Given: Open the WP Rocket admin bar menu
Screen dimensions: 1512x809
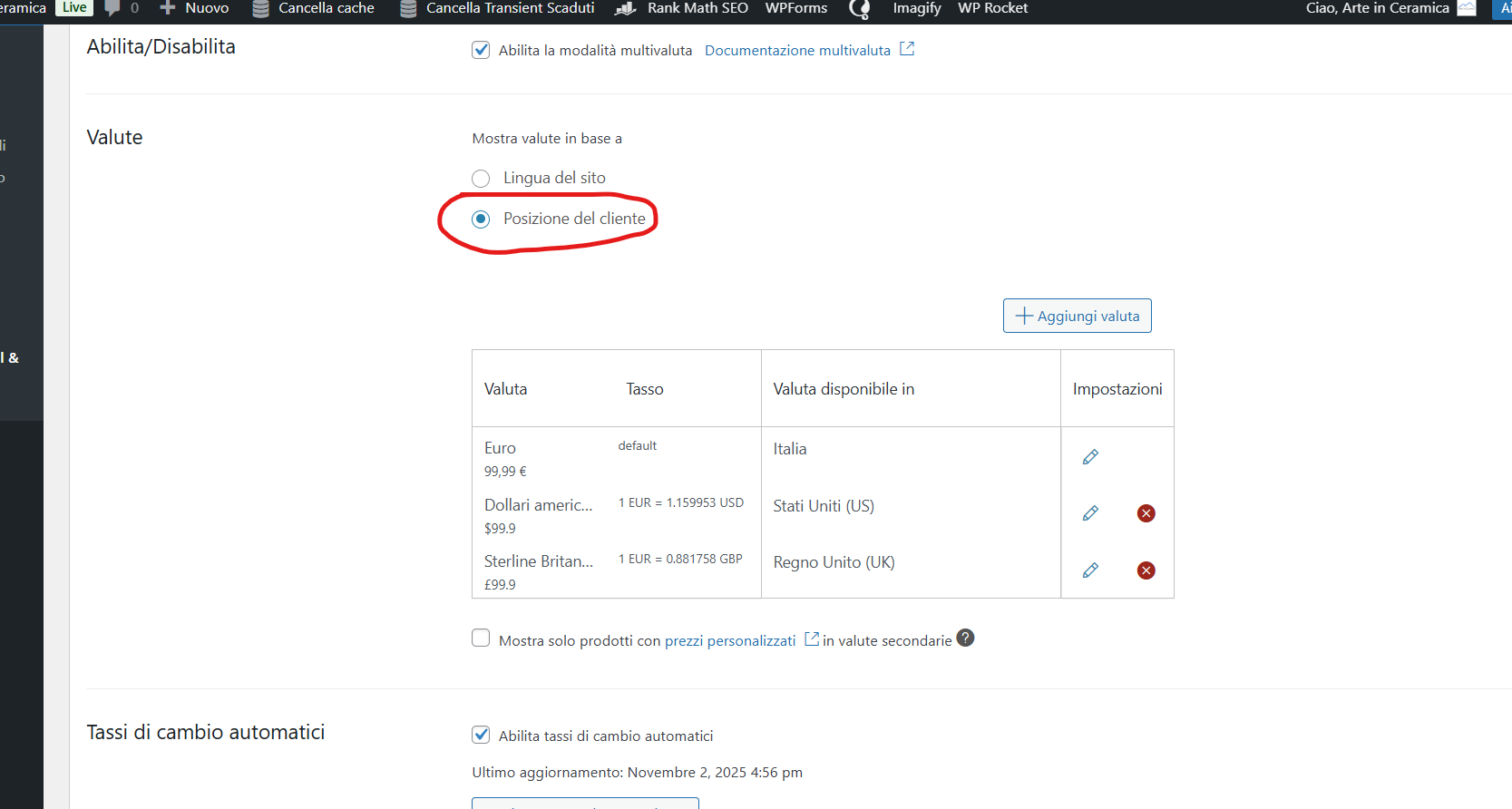Looking at the screenshot, I should pos(993,8).
